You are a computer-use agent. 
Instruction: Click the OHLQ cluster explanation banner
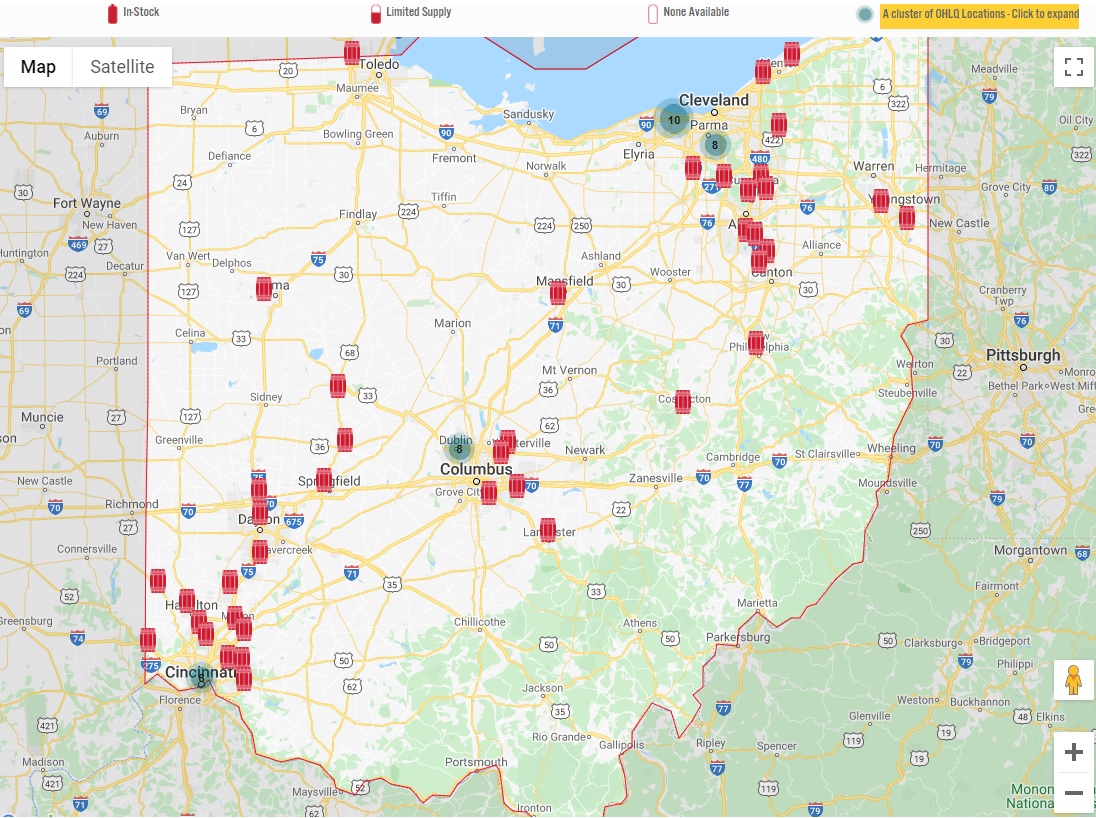[977, 14]
